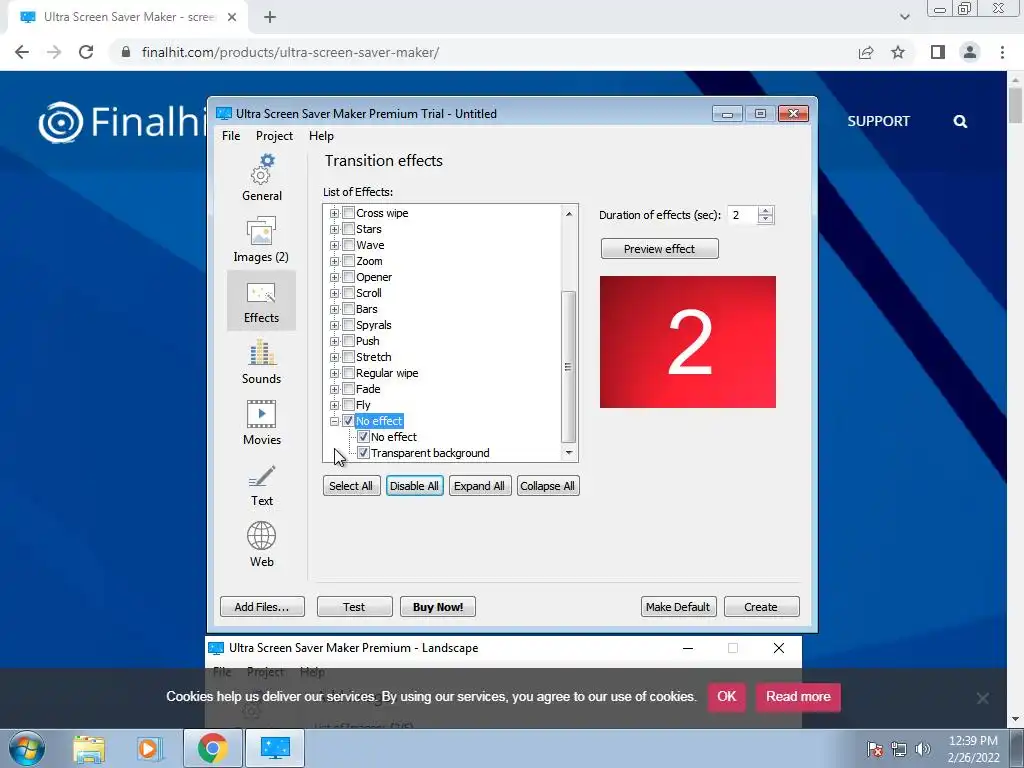Launch media player from the taskbar
This screenshot has width=1024, height=768.
[150, 748]
